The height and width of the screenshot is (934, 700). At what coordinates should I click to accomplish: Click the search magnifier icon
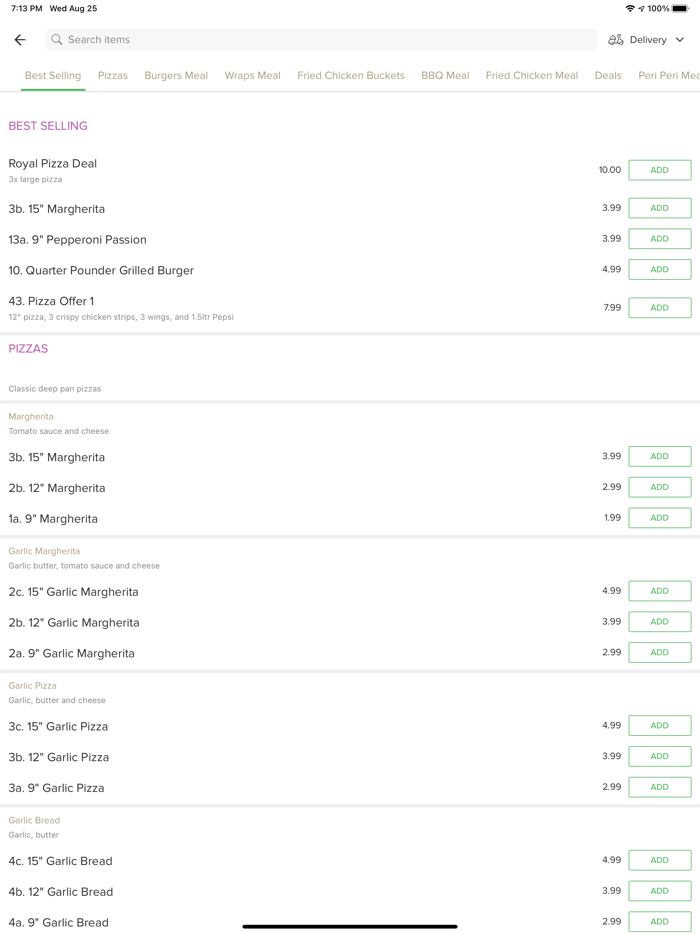point(57,40)
